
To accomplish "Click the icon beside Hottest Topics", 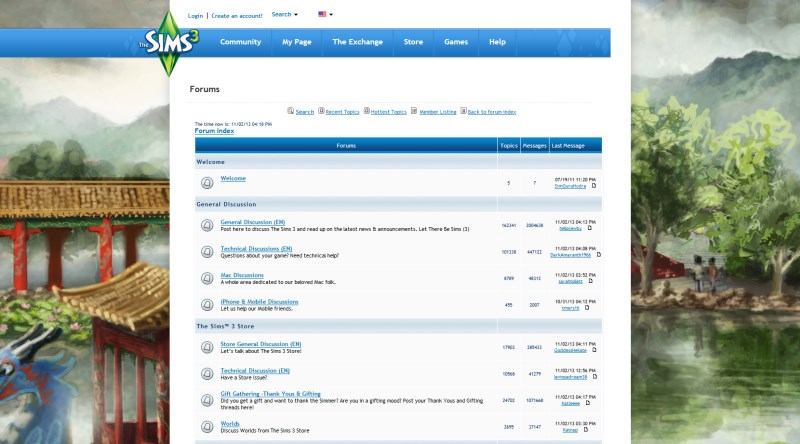I will click(366, 111).
